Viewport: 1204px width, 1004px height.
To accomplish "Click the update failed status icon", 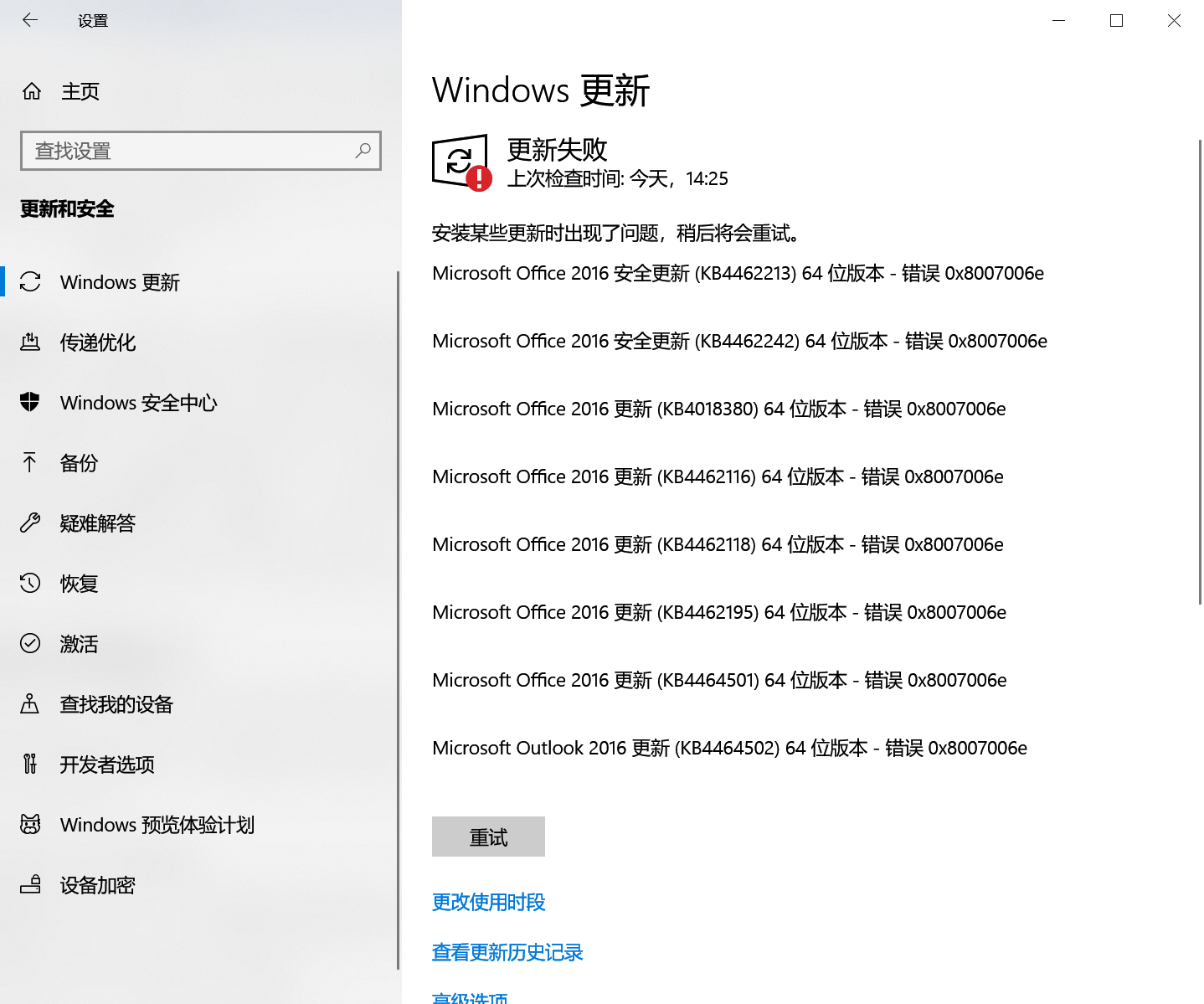I will click(x=461, y=162).
